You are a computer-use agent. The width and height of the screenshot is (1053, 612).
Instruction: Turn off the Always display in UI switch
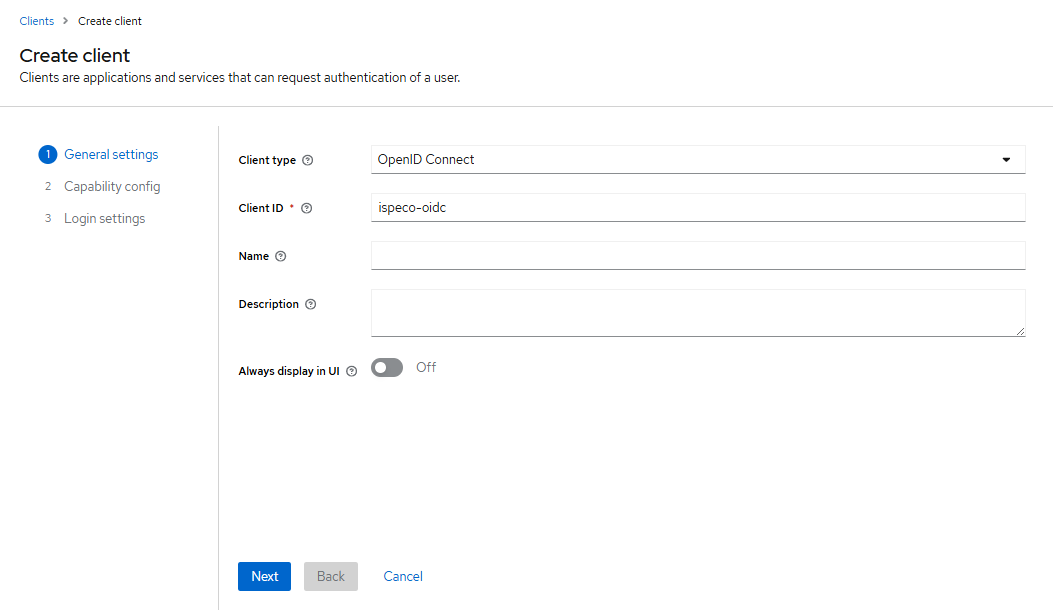click(x=386, y=367)
